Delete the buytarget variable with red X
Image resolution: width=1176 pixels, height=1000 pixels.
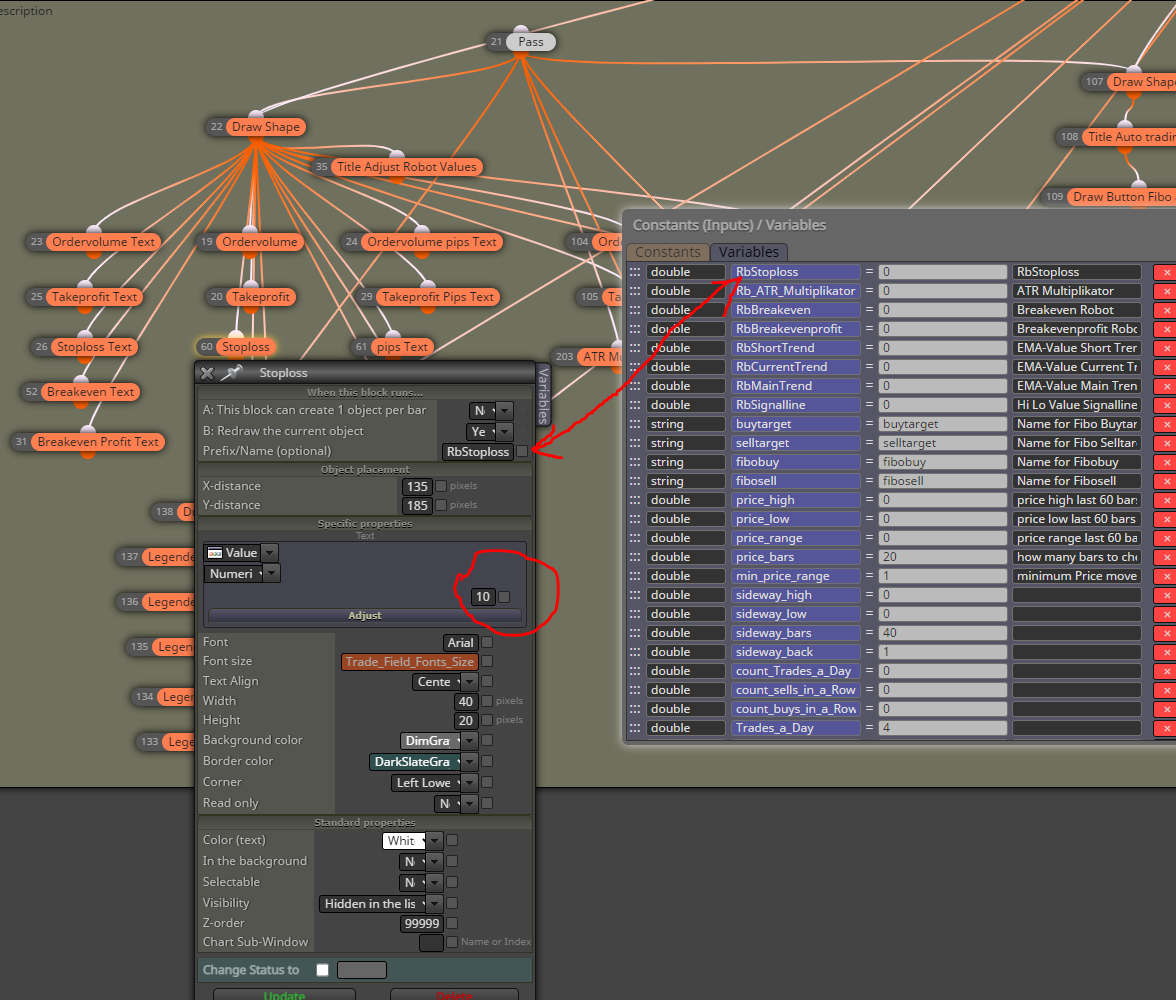click(x=1166, y=425)
